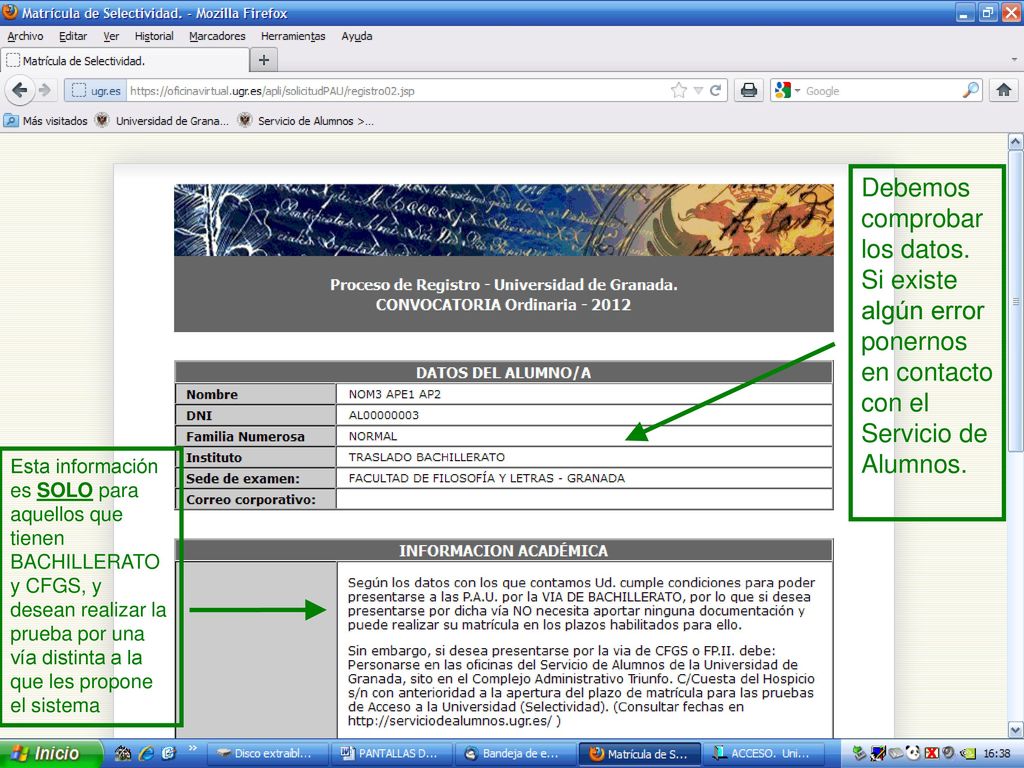Open URL history dropdown arrow
Viewport: 1024px width, 768px height.
pos(698,91)
